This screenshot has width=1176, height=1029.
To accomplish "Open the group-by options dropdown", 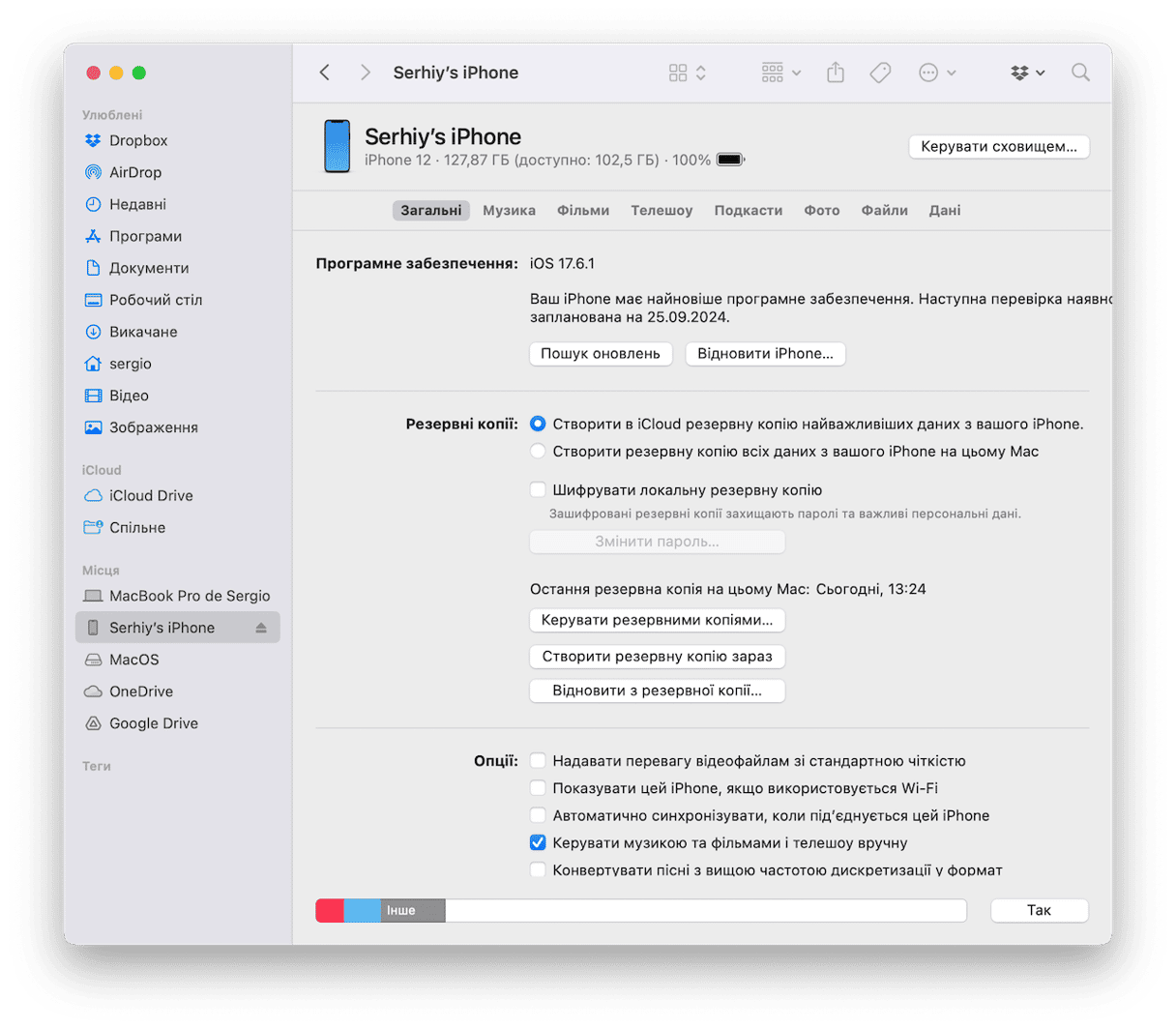I will [x=780, y=73].
